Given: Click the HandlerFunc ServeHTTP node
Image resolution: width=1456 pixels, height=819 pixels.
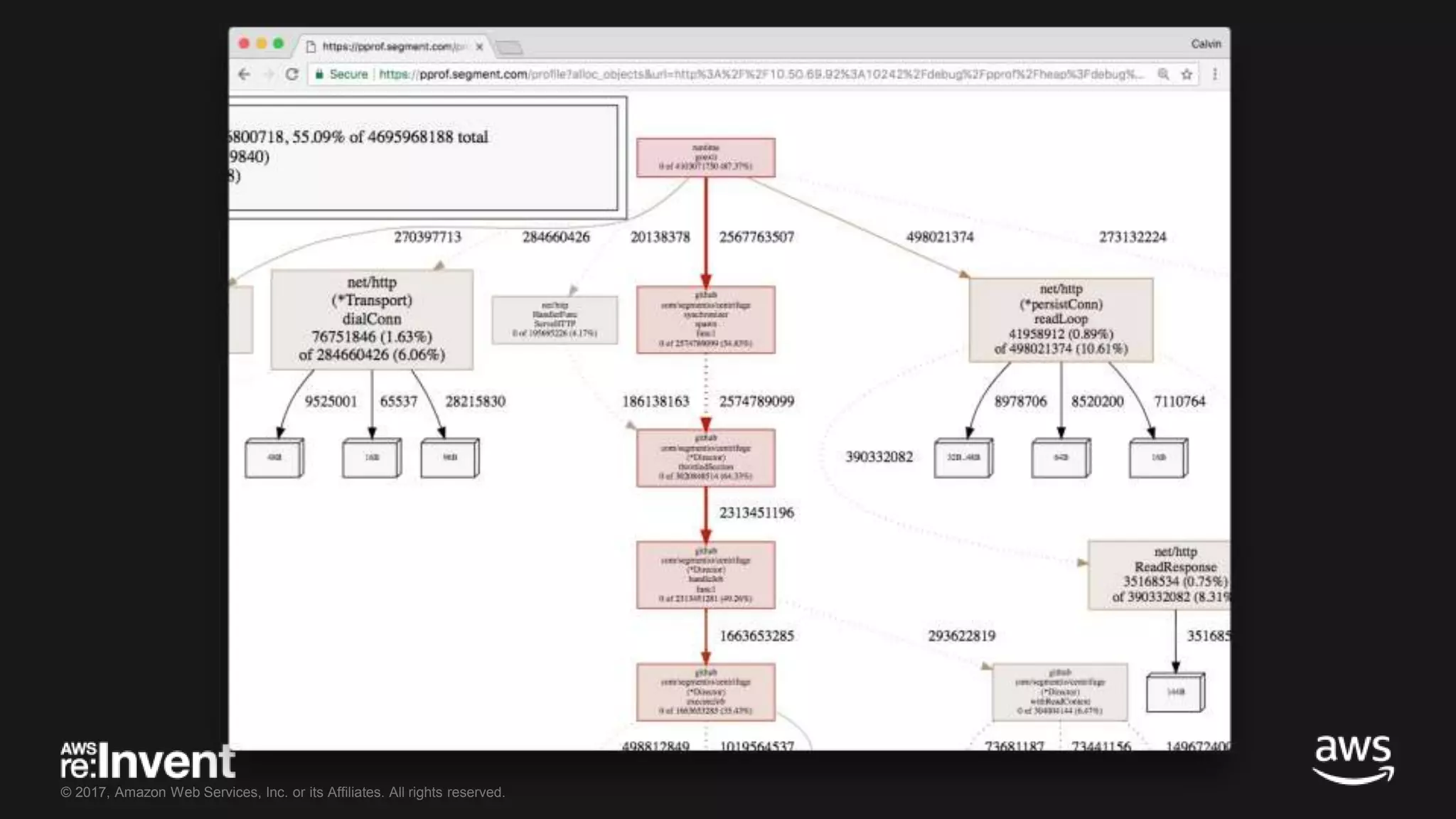Looking at the screenshot, I should (x=555, y=320).
